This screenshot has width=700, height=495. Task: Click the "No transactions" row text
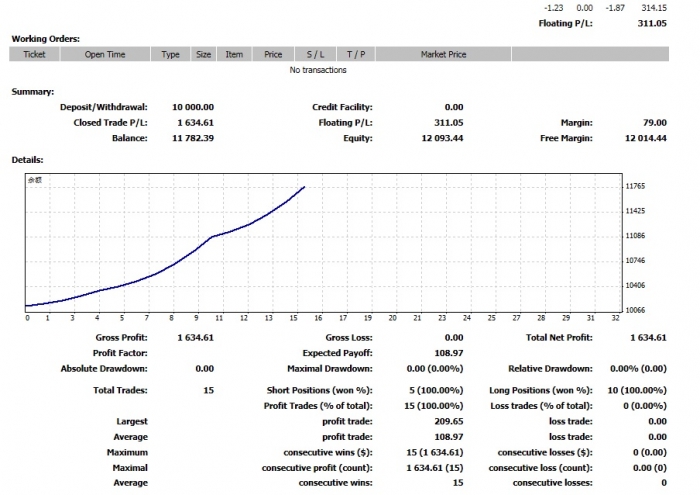[318, 70]
